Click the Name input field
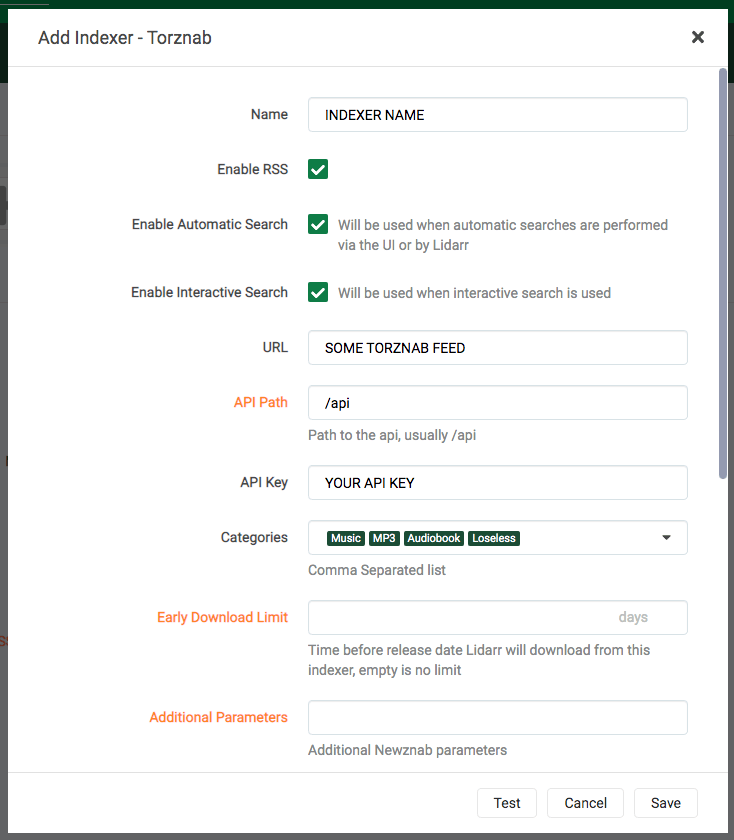The width and height of the screenshot is (734, 840). point(497,115)
